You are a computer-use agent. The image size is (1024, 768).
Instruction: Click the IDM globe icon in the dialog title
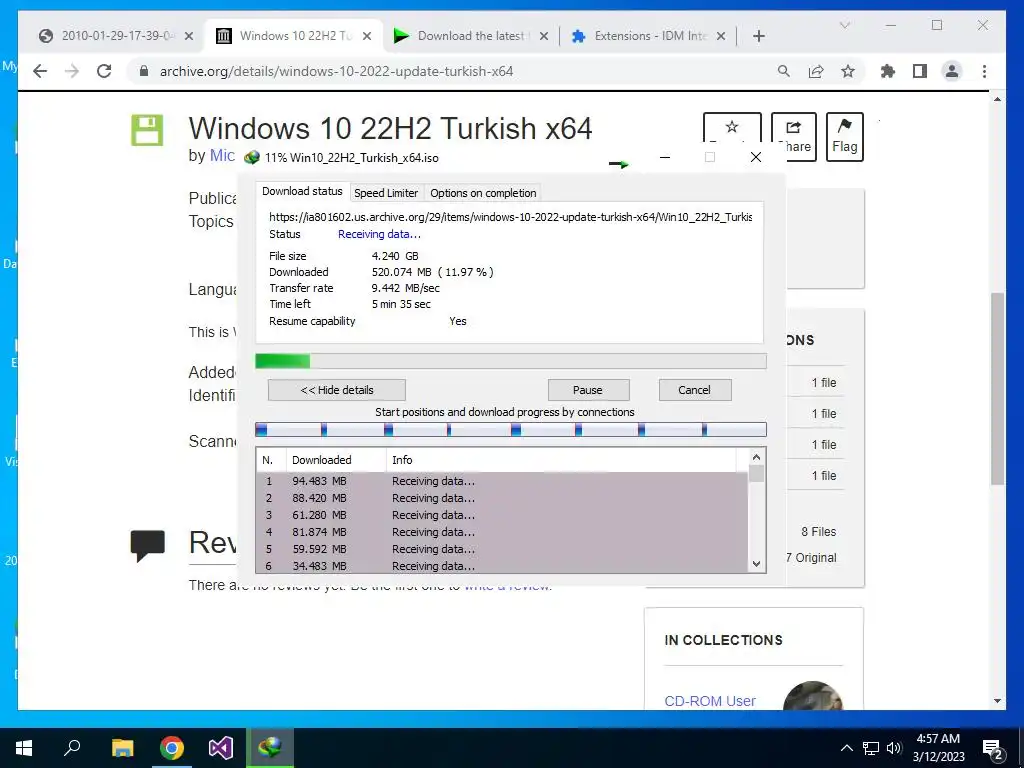tap(251, 157)
